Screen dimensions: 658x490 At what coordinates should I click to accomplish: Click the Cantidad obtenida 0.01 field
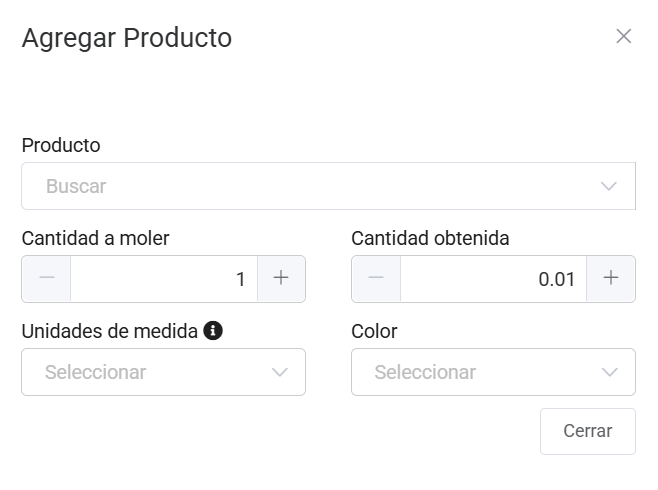(493, 279)
